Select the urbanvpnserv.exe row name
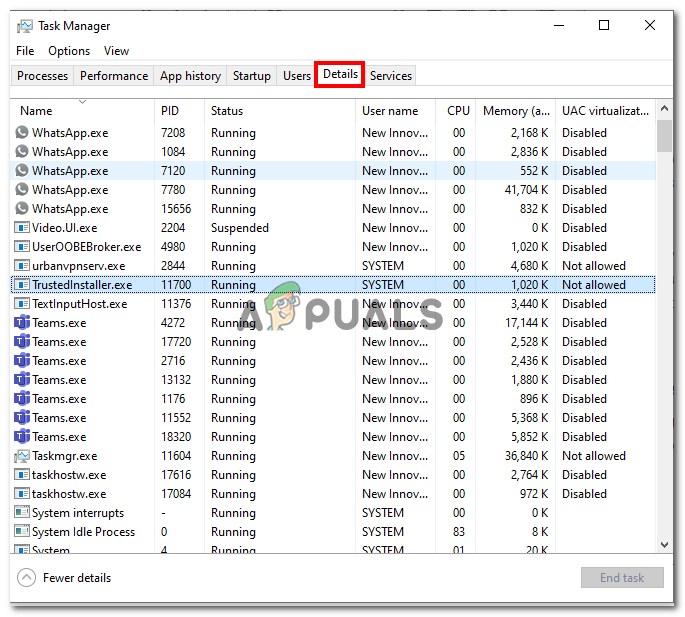 pyautogui.click(x=78, y=266)
